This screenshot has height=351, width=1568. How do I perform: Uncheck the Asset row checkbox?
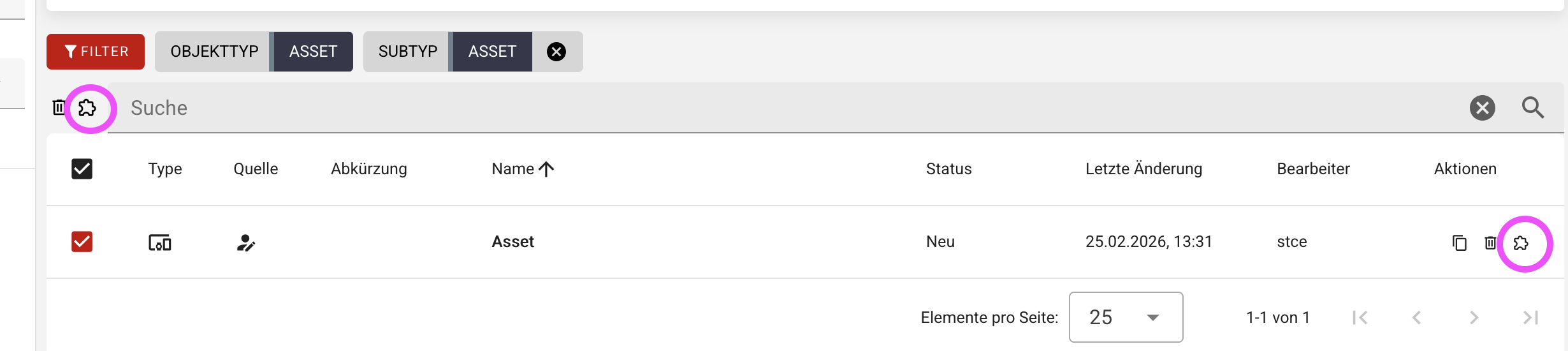click(x=82, y=242)
